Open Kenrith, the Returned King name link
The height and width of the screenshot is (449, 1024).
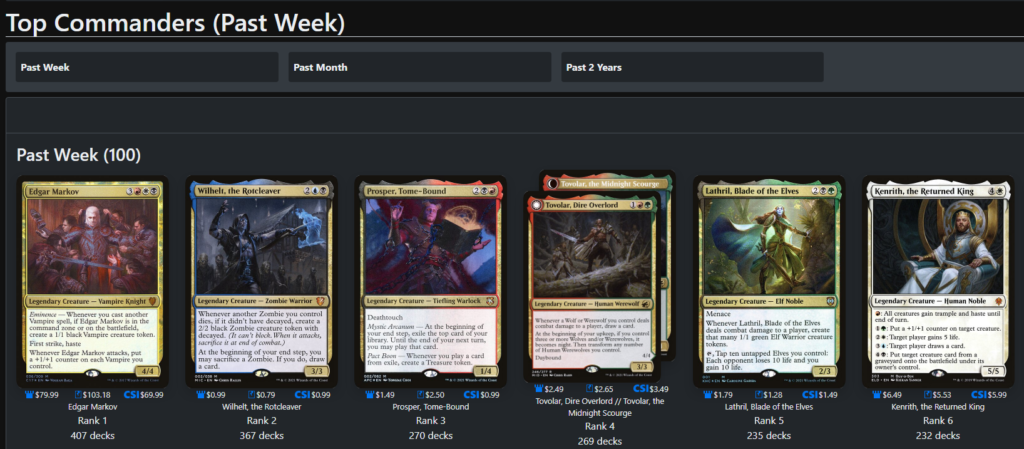coord(938,407)
